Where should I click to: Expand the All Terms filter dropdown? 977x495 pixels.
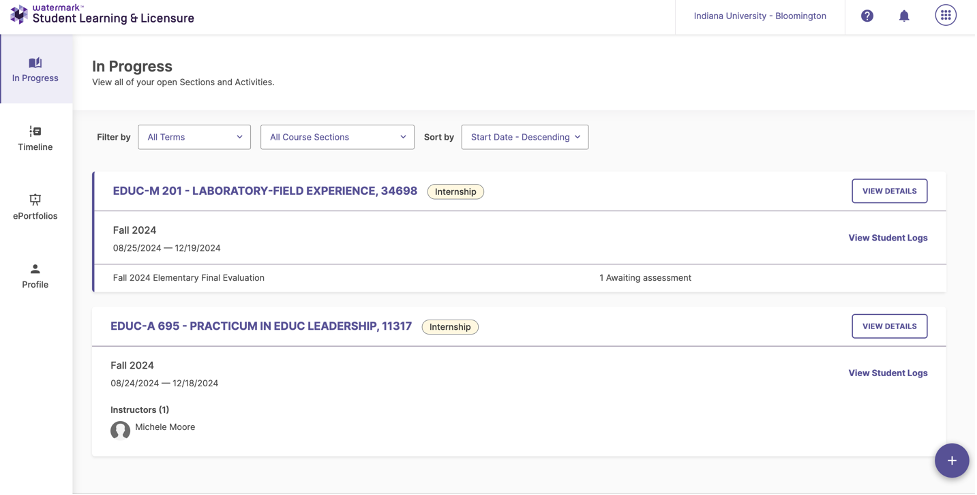tap(194, 137)
